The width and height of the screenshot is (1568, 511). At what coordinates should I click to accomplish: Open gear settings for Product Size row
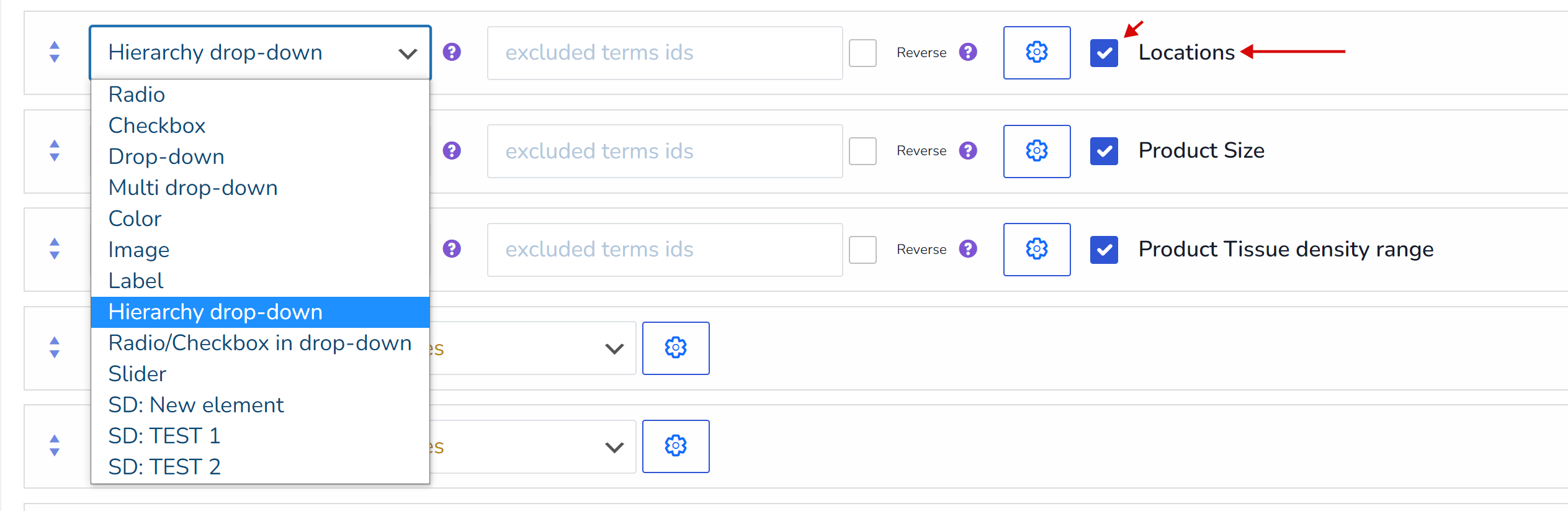[1036, 151]
